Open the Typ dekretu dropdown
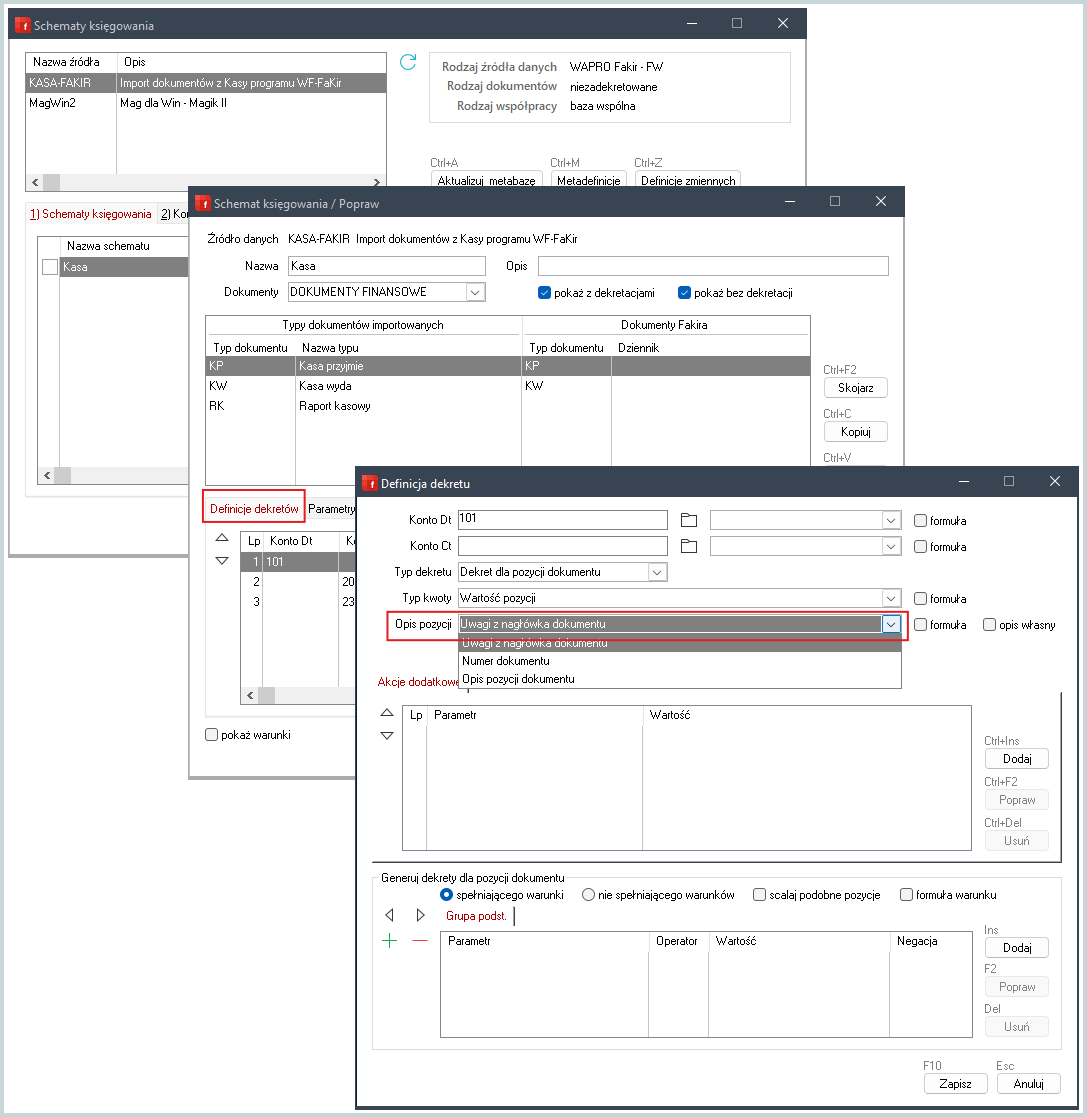The image size is (1087, 1117). (657, 572)
